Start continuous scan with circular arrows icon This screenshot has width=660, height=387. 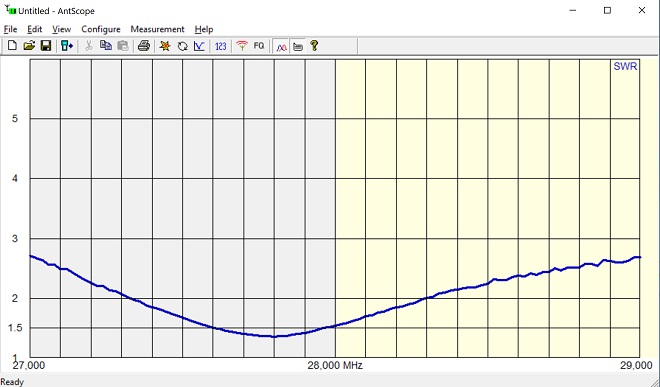pyautogui.click(x=182, y=46)
